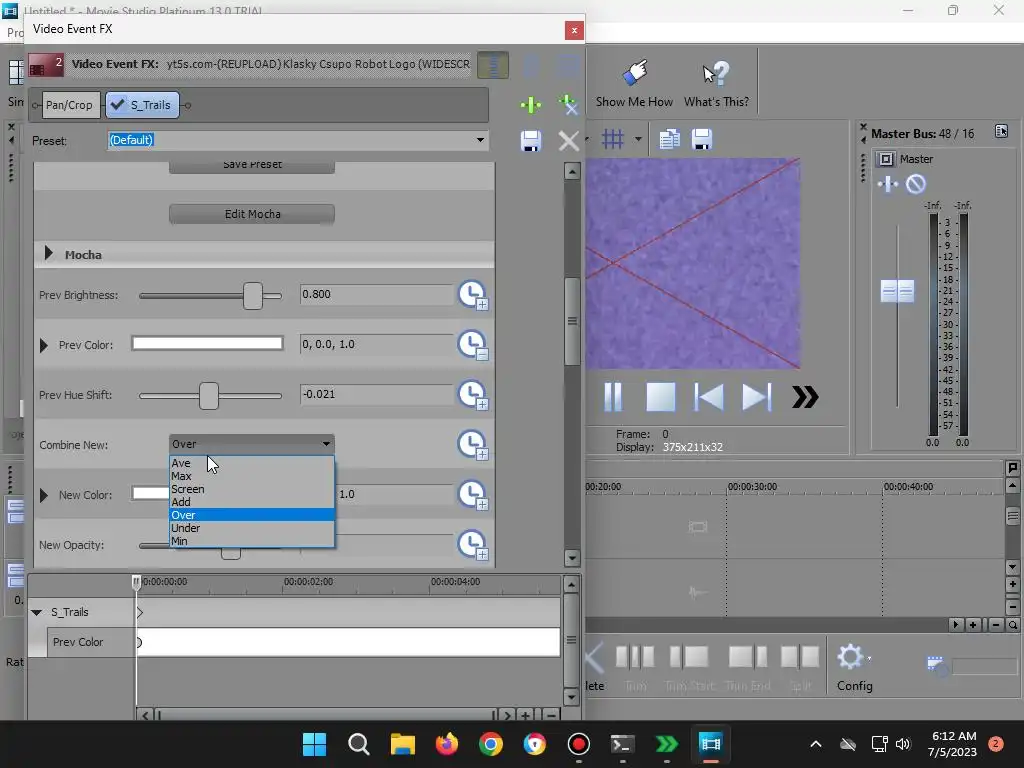This screenshot has width=1024, height=768.
Task: Expand the Prev Color triangle
Action: point(44,345)
